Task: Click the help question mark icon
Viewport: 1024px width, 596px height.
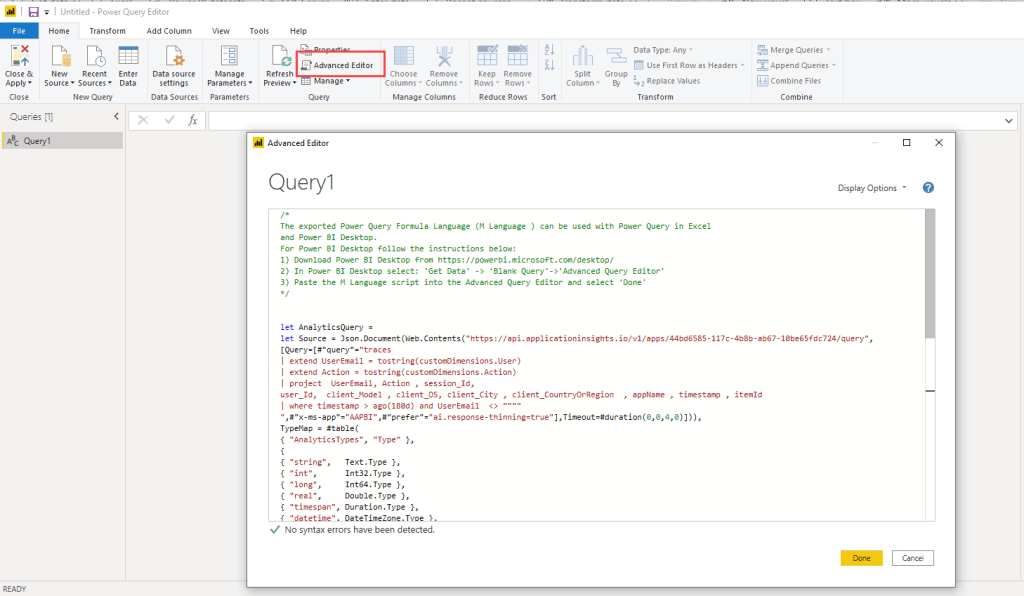Action: (x=928, y=188)
